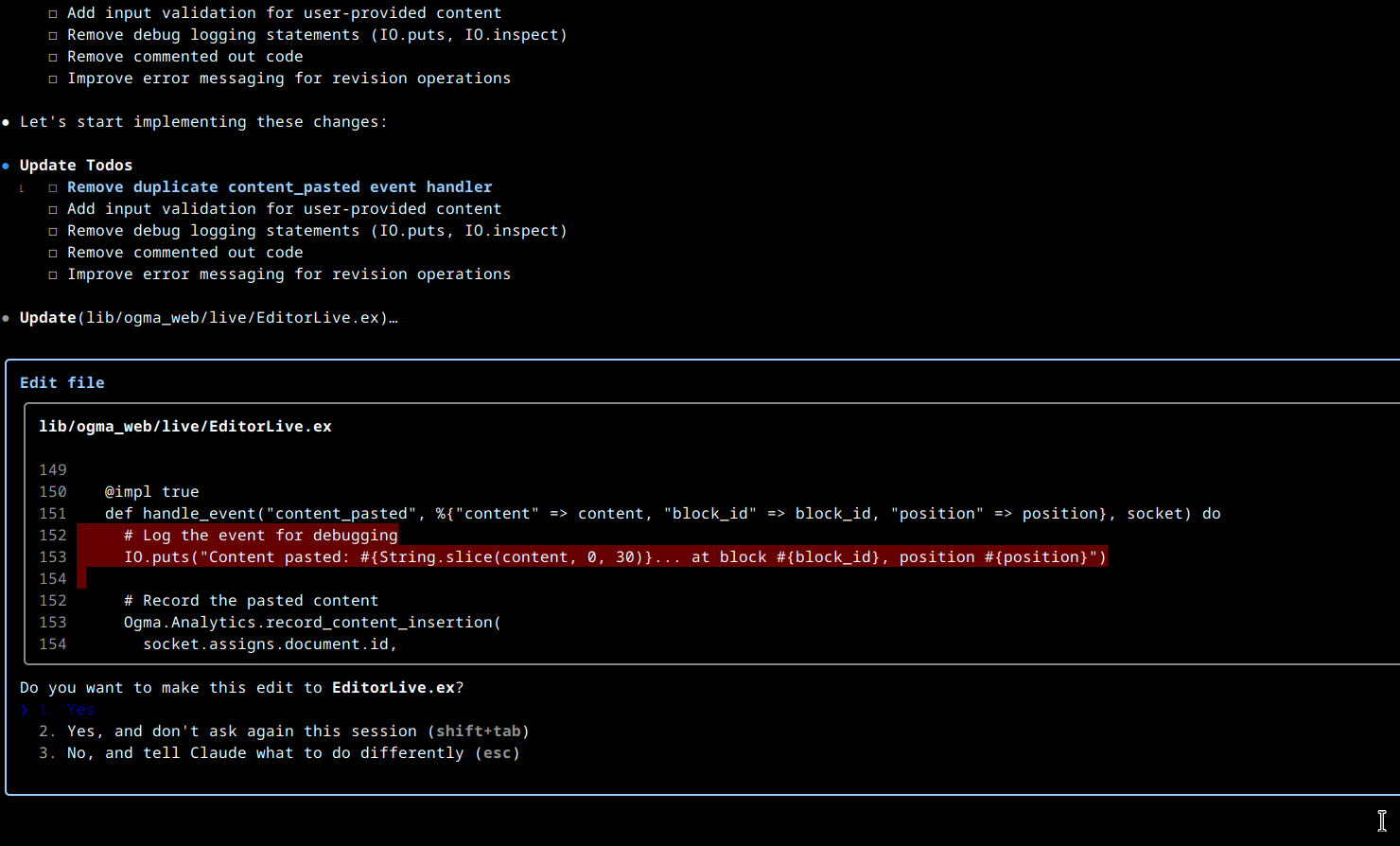Click line number 151 in the diff
Viewport: 1400px width, 846px height.
tap(53, 514)
